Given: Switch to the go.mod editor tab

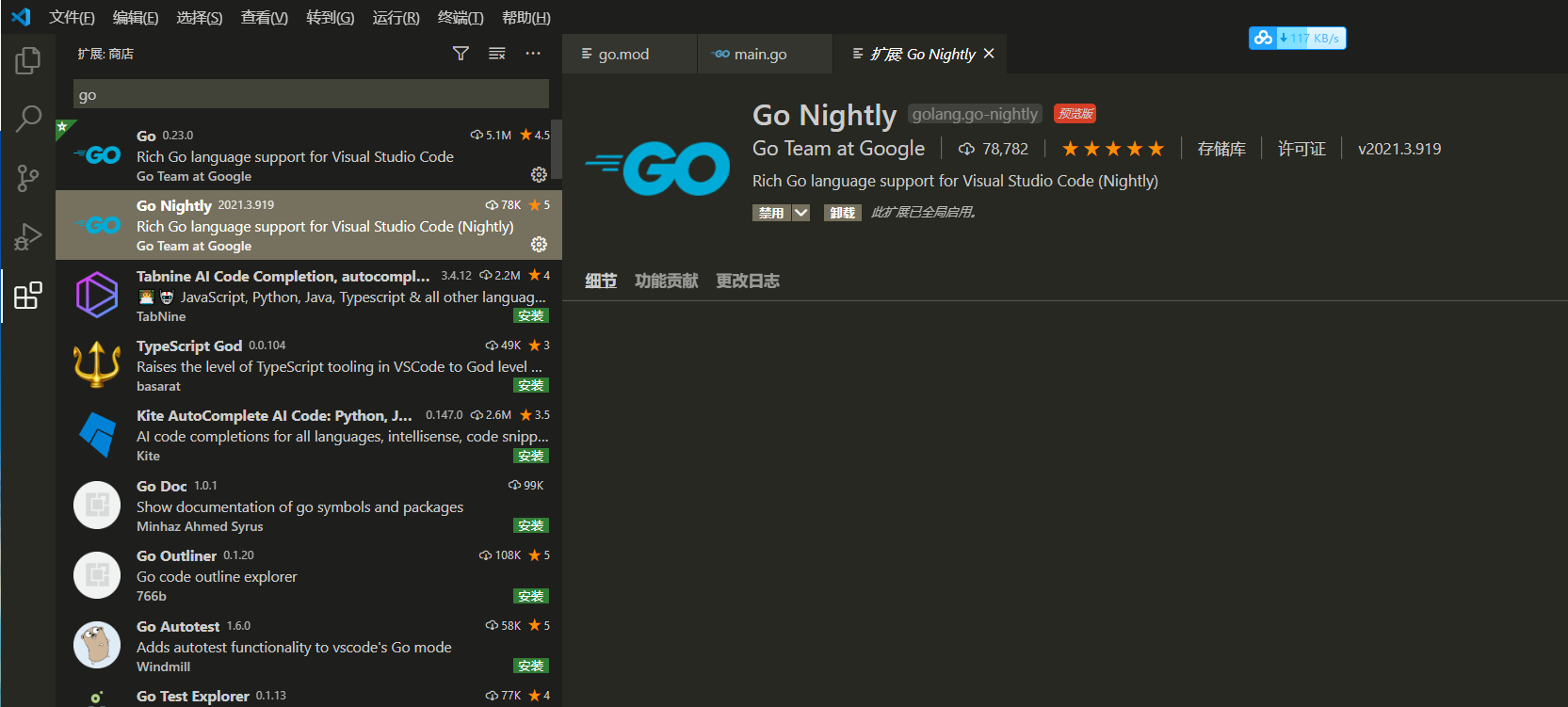Looking at the screenshot, I should click(629, 54).
